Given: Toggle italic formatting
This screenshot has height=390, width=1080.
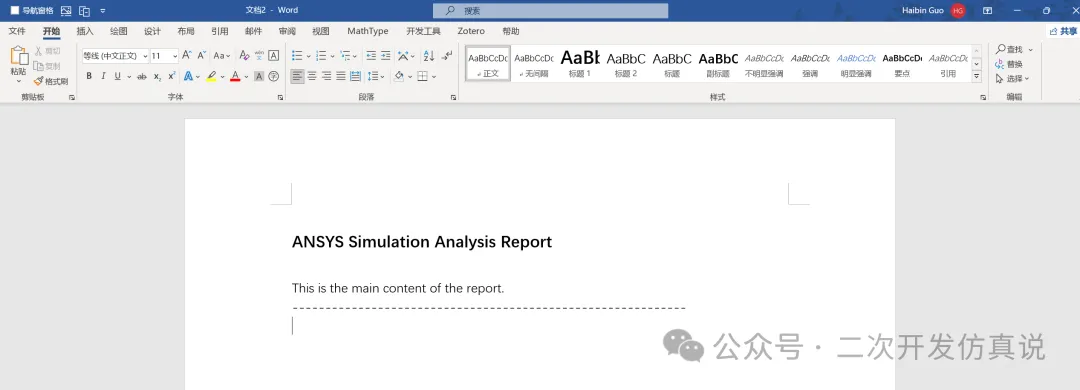Looking at the screenshot, I should point(103,76).
